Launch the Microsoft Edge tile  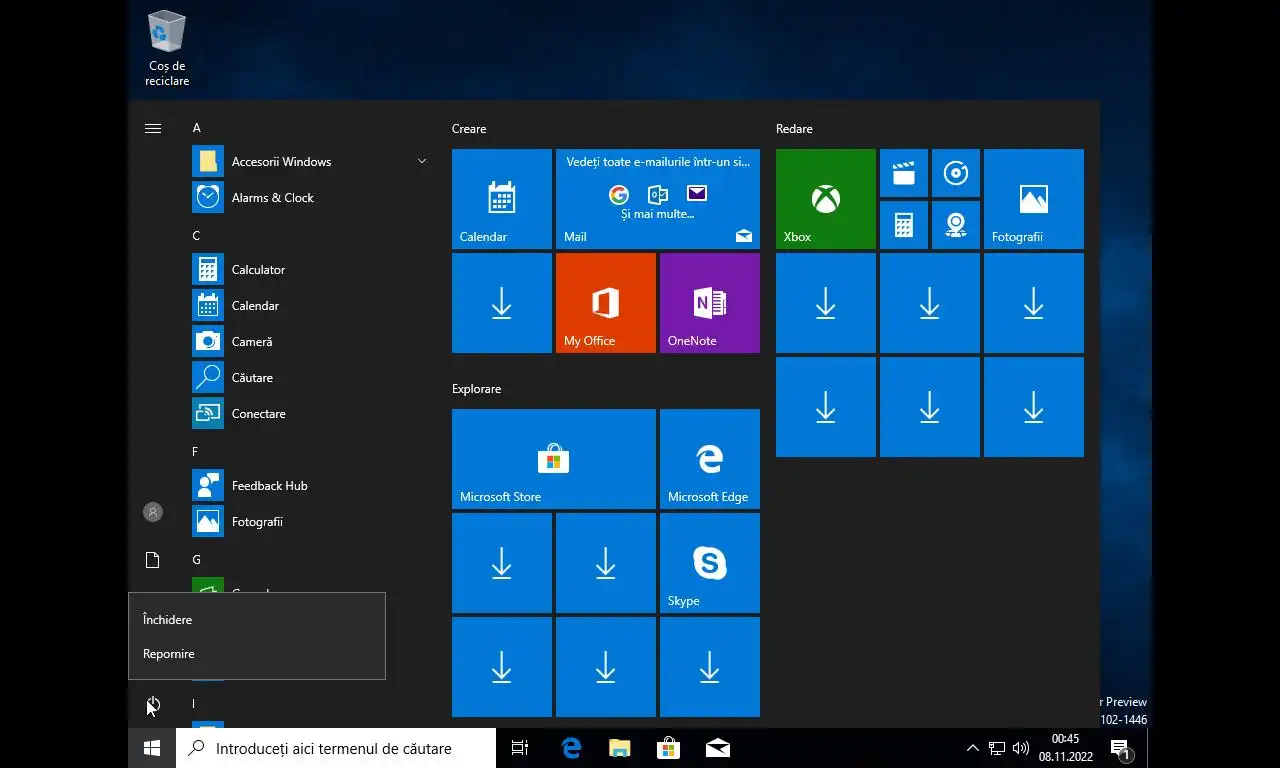710,459
